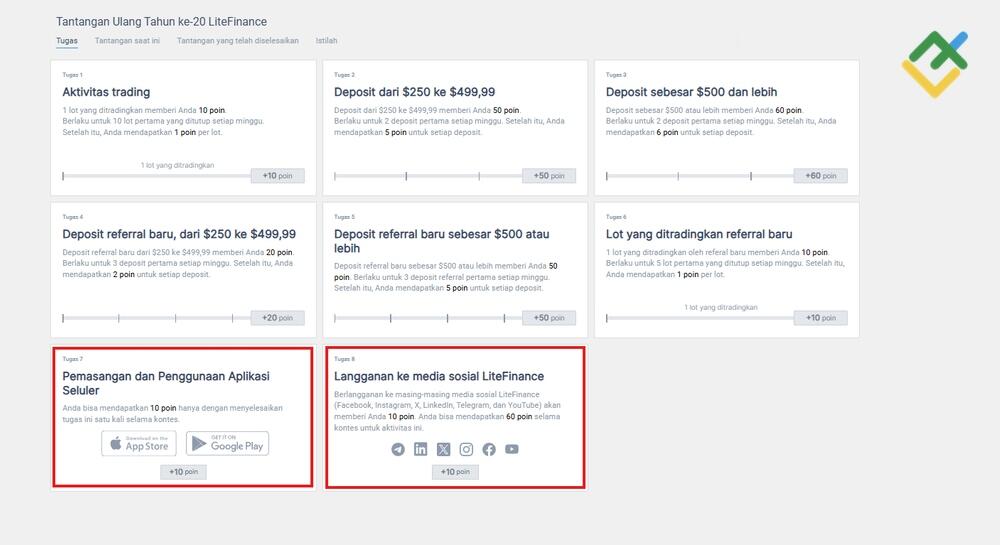
Task: Click the Deposit sebesar $500 progress bar
Action: [700, 176]
